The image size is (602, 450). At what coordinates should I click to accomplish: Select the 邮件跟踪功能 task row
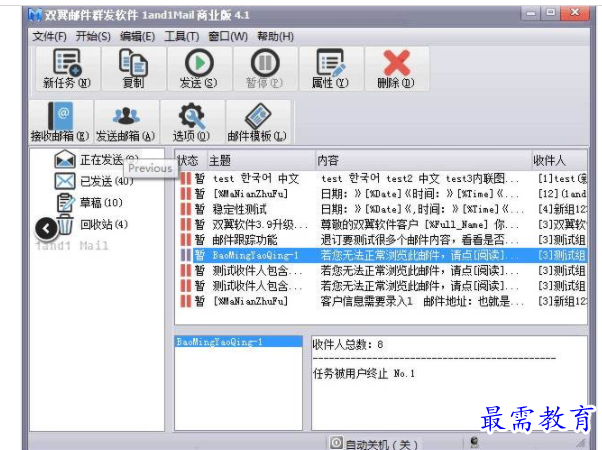click(x=383, y=240)
